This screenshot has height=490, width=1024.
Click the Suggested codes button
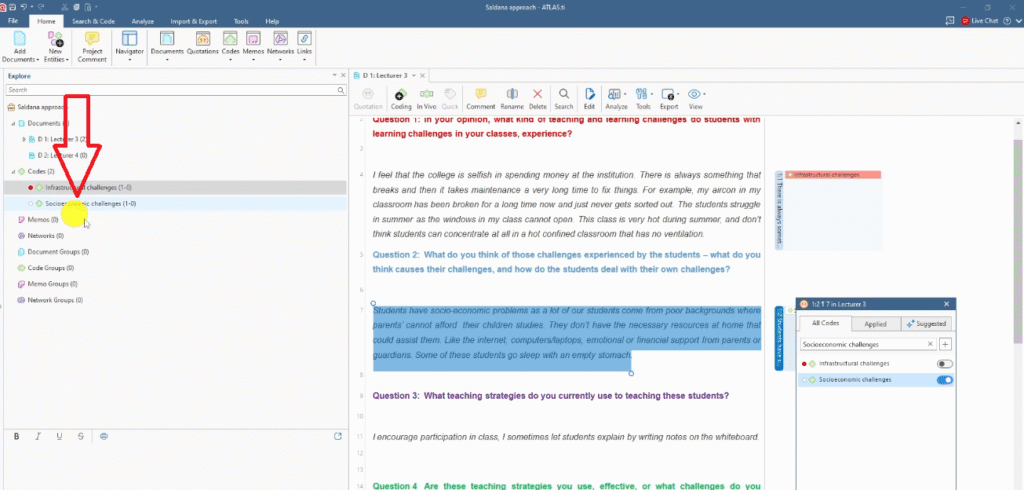tap(927, 324)
